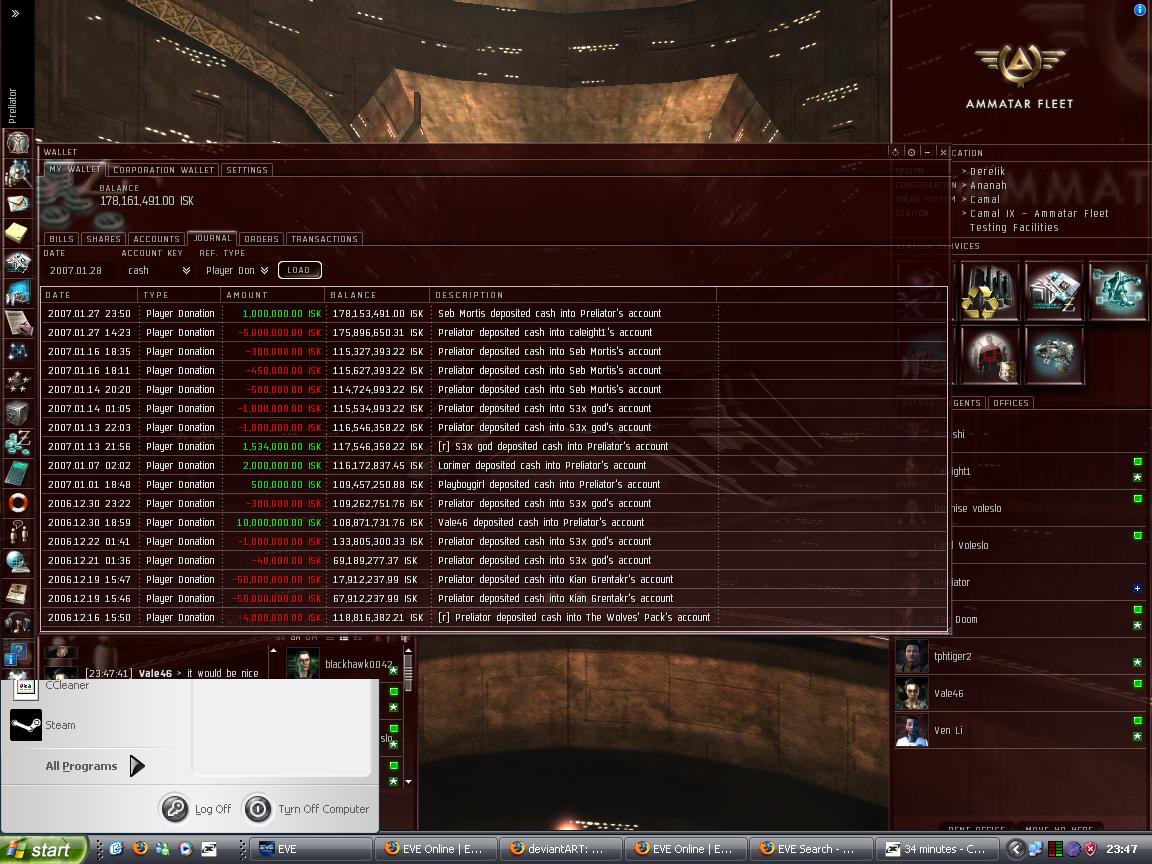Switch to the Shares tab

[103, 239]
